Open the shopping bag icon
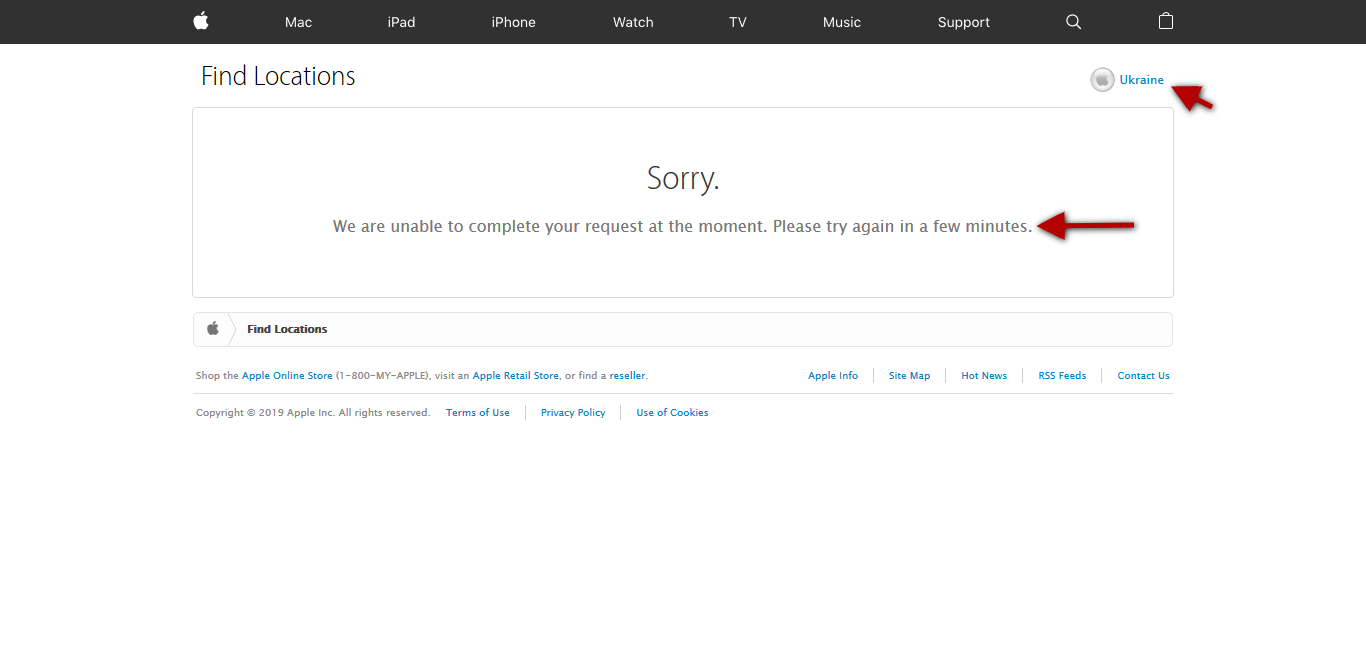 1165,21
